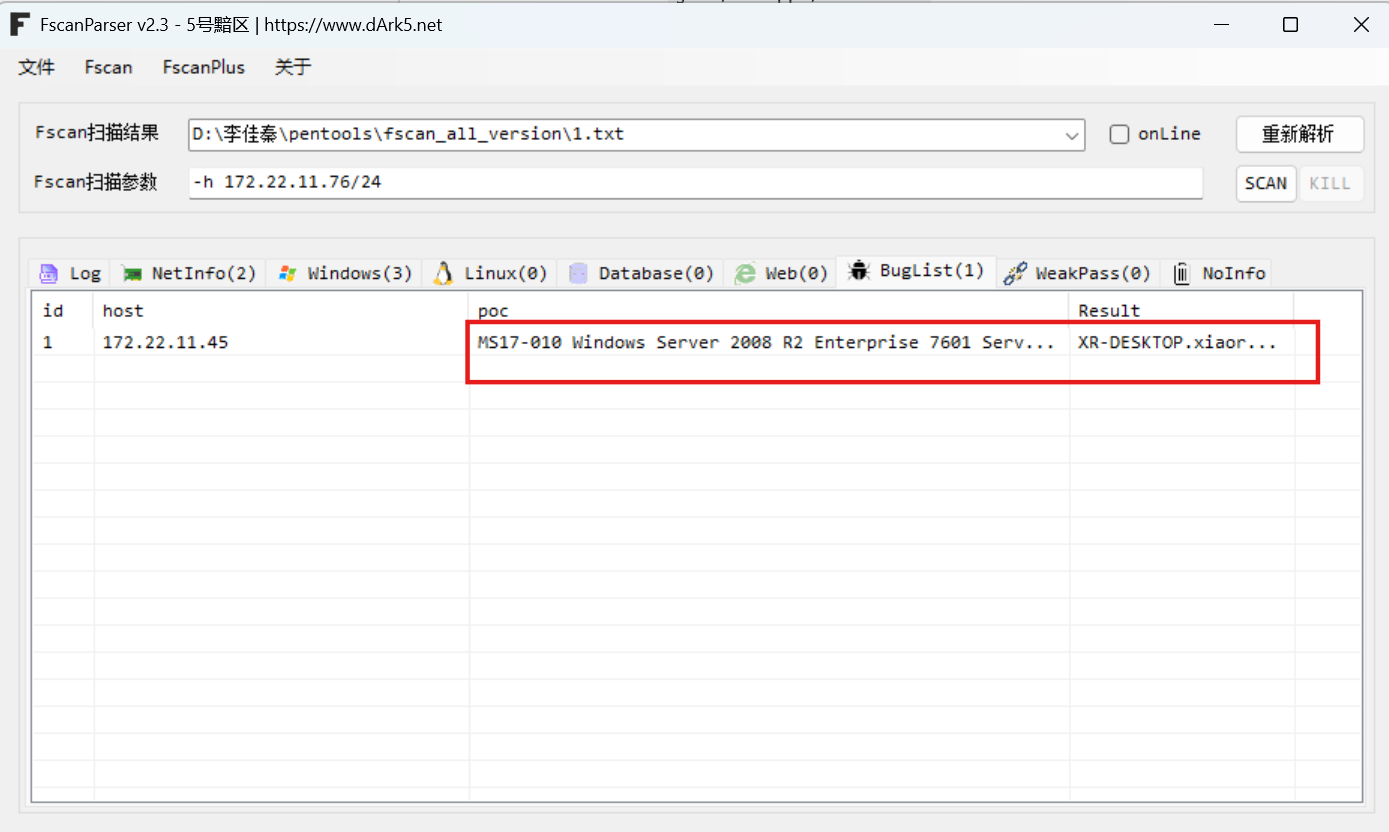Open the FscanPlus menu
1389x832 pixels.
204,67
